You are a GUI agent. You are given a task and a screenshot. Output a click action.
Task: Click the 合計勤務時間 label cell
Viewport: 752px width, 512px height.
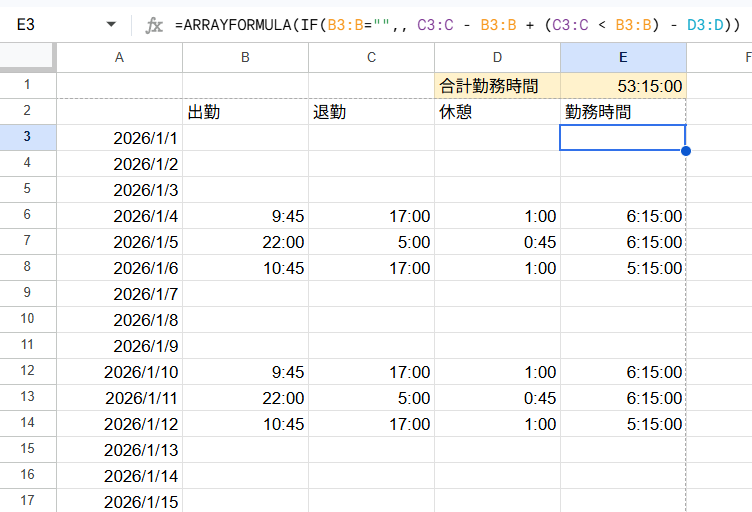[497, 86]
